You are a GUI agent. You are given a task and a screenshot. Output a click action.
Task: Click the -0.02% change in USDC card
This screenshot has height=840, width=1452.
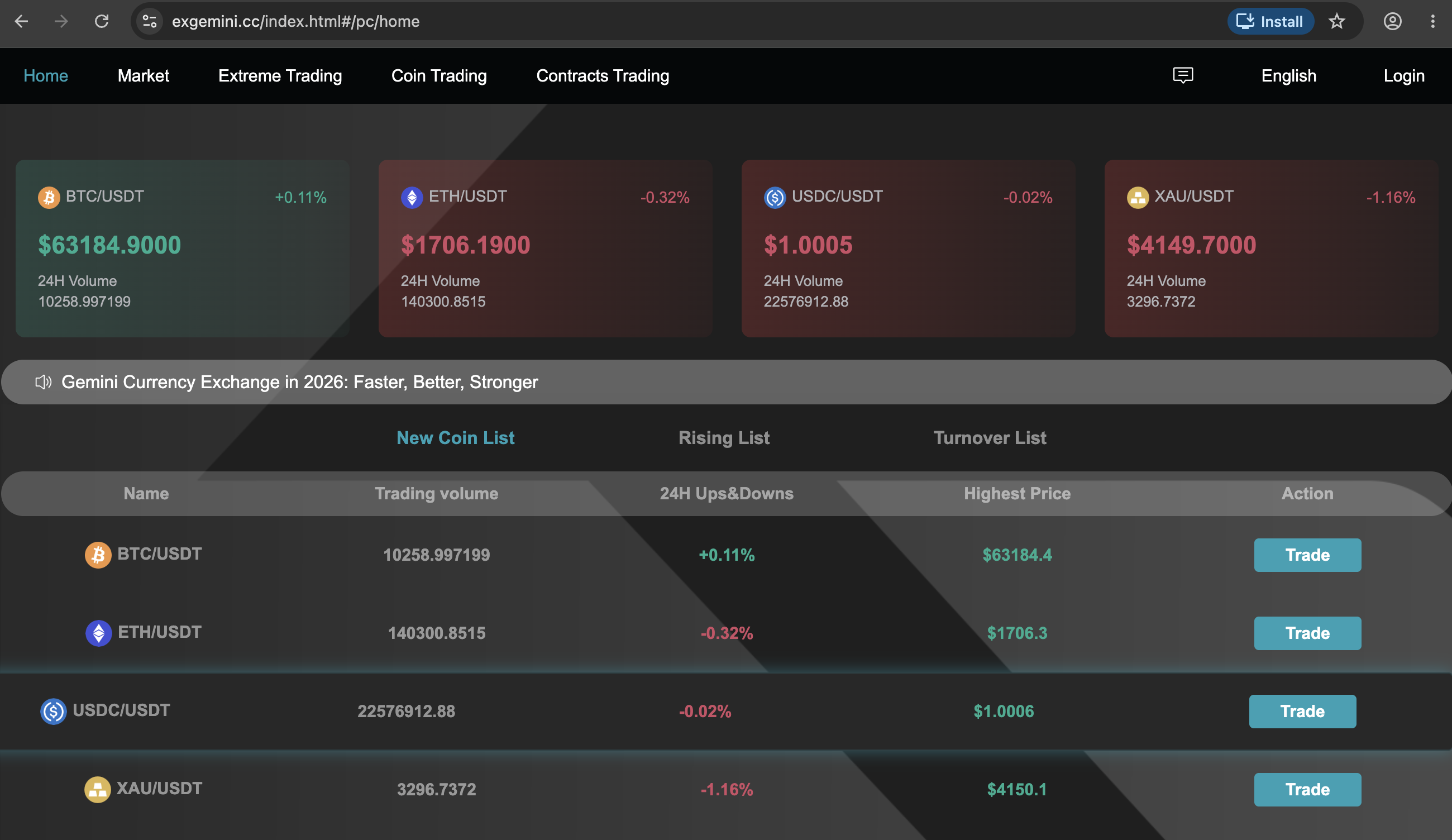(x=1028, y=198)
